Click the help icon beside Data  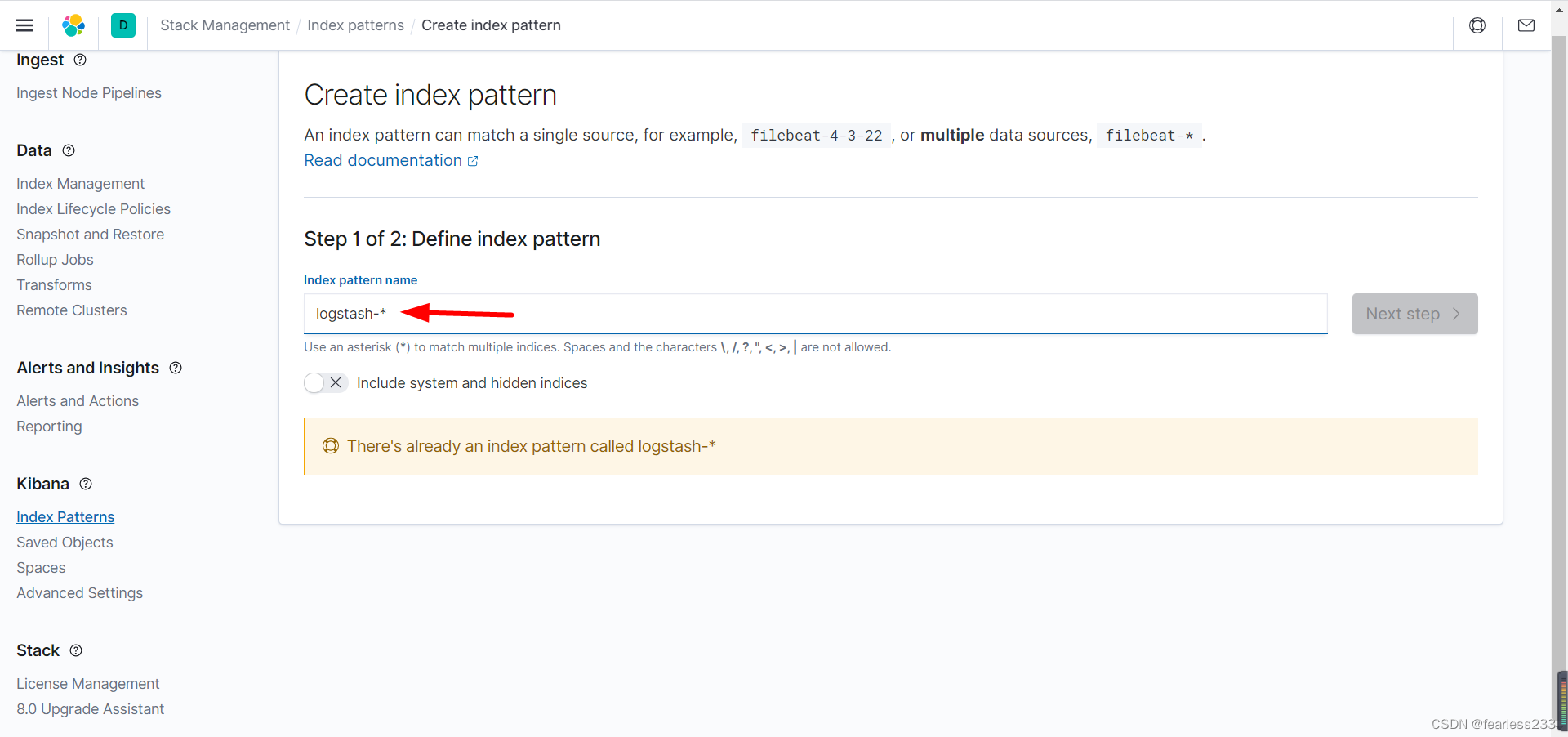click(x=69, y=150)
